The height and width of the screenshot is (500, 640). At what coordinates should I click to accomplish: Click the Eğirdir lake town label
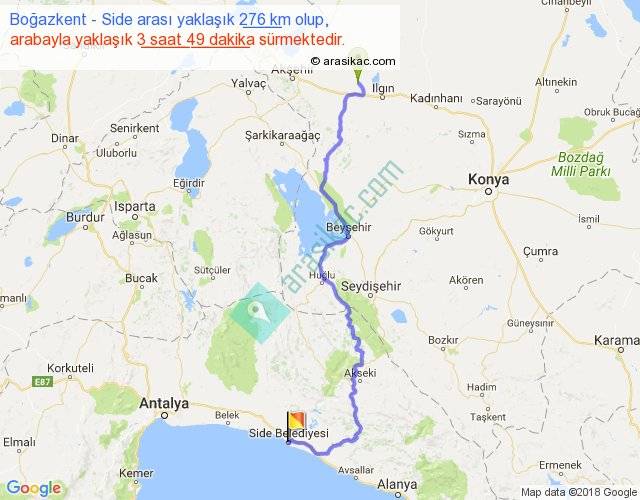coord(189,183)
